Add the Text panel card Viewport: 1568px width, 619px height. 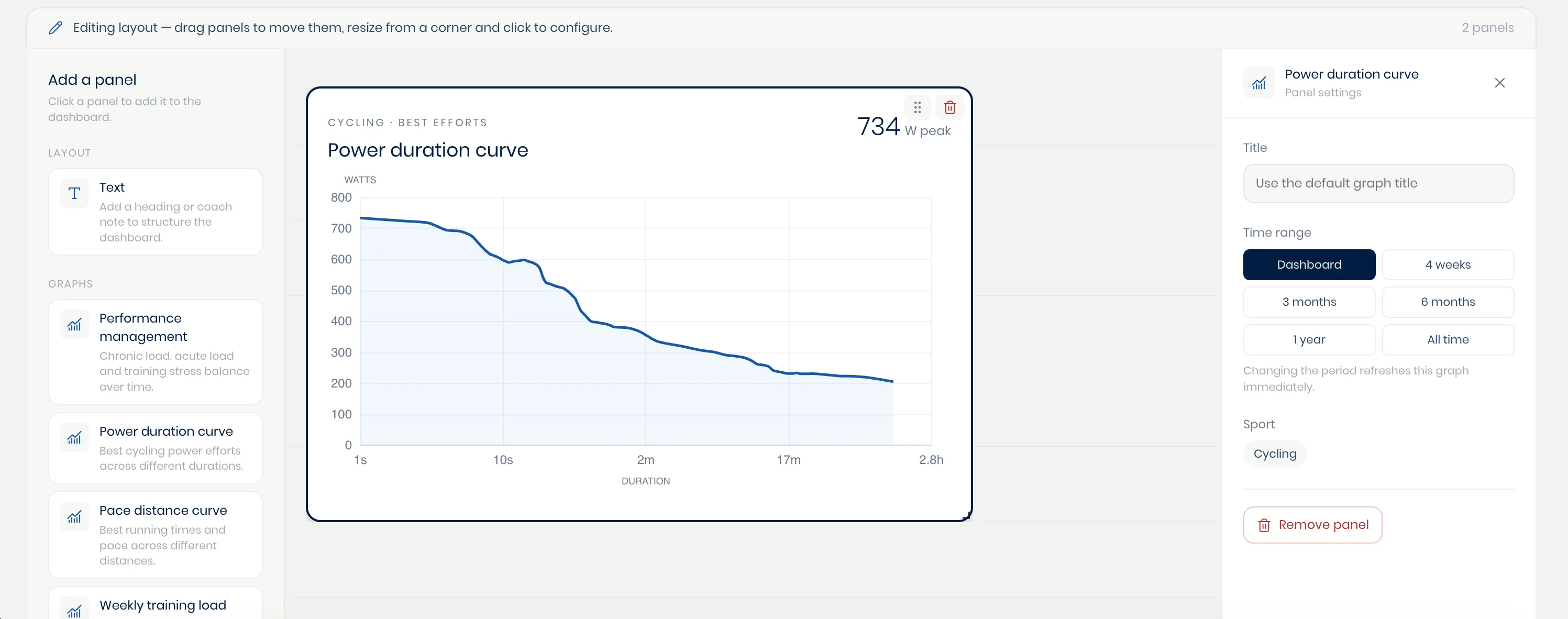pos(155,212)
